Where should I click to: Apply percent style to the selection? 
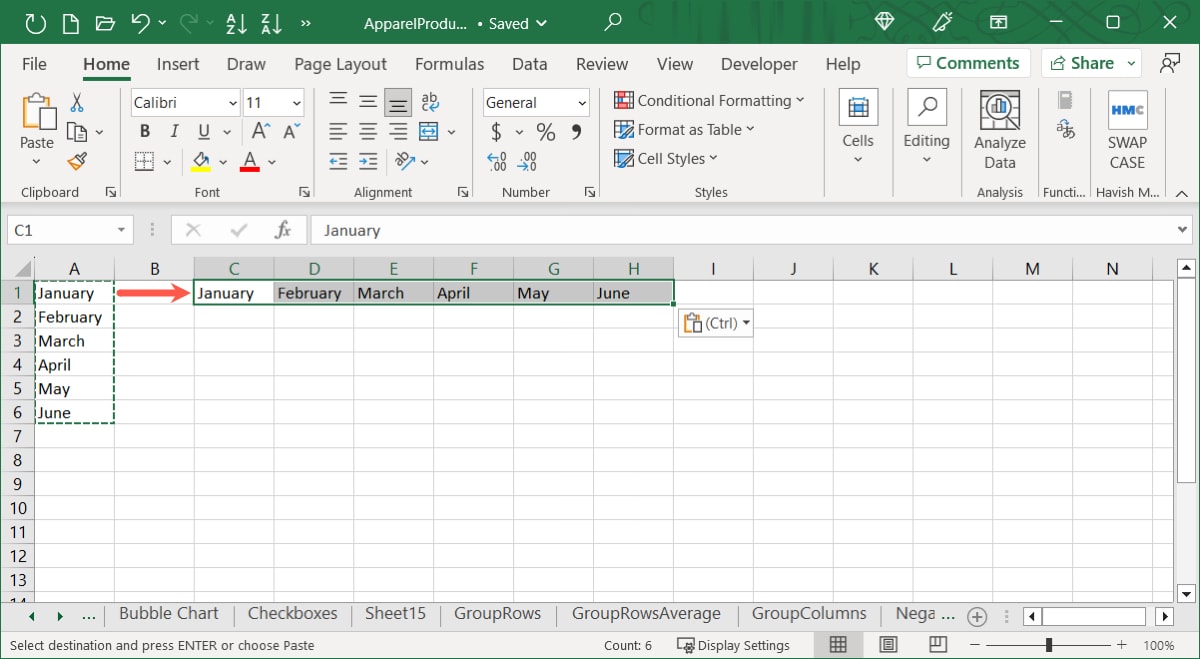click(x=545, y=130)
